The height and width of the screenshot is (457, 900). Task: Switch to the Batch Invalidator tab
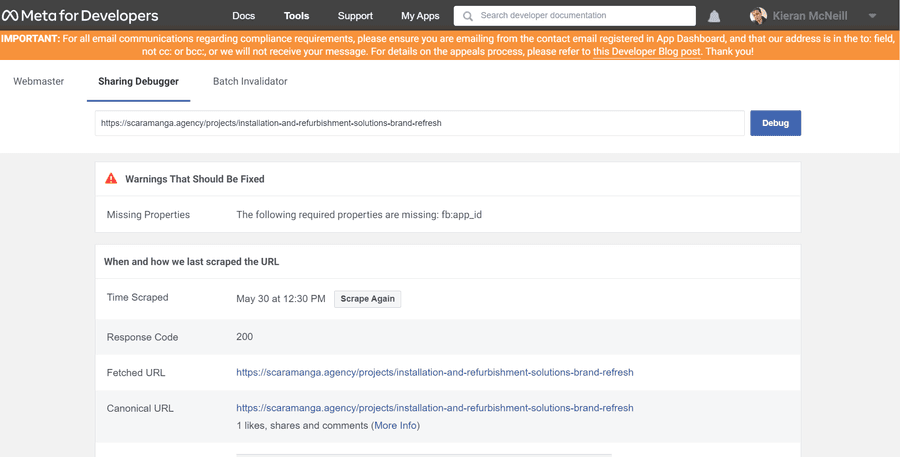[x=250, y=82]
